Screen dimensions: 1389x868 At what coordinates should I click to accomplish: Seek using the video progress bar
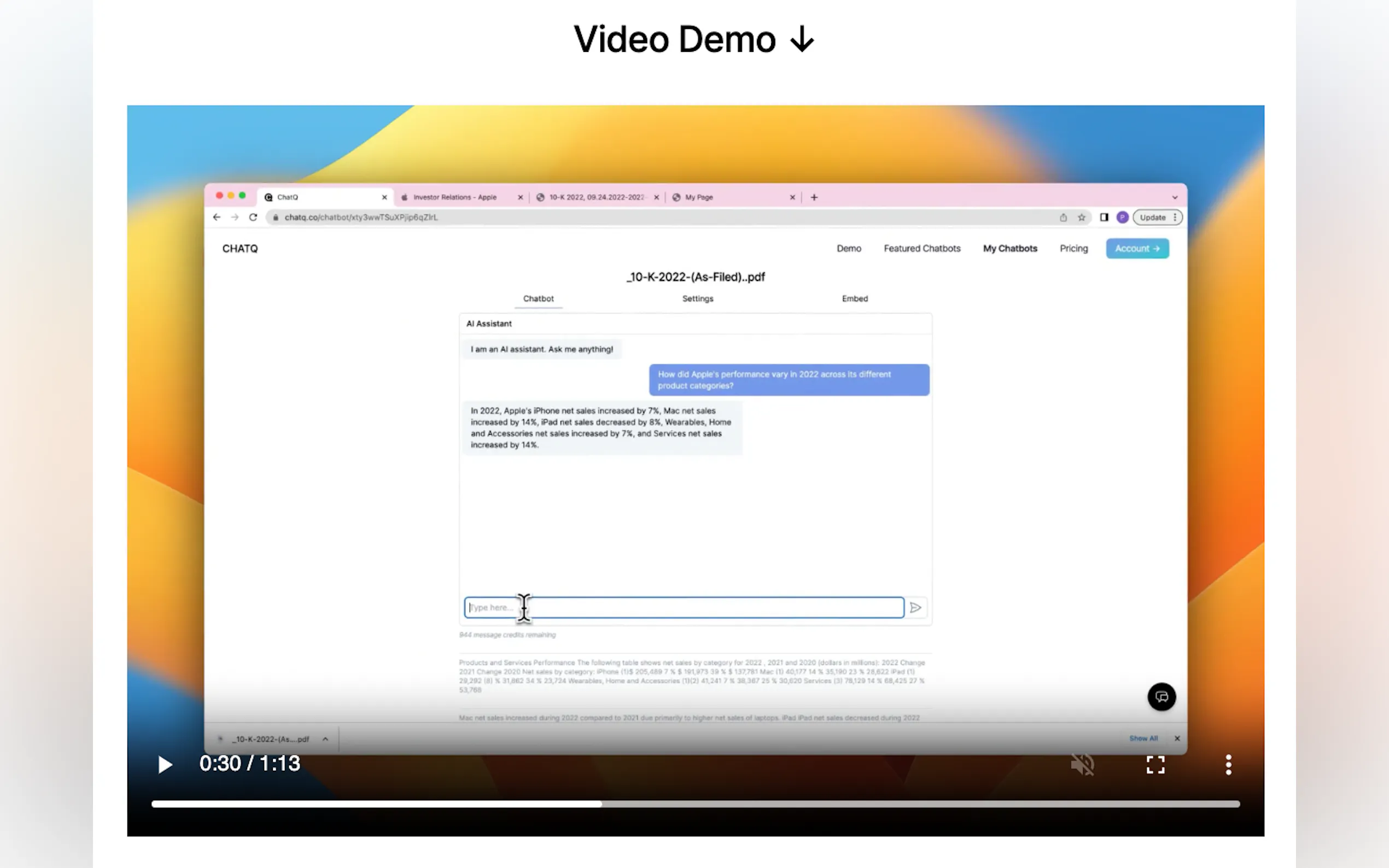pos(696,804)
